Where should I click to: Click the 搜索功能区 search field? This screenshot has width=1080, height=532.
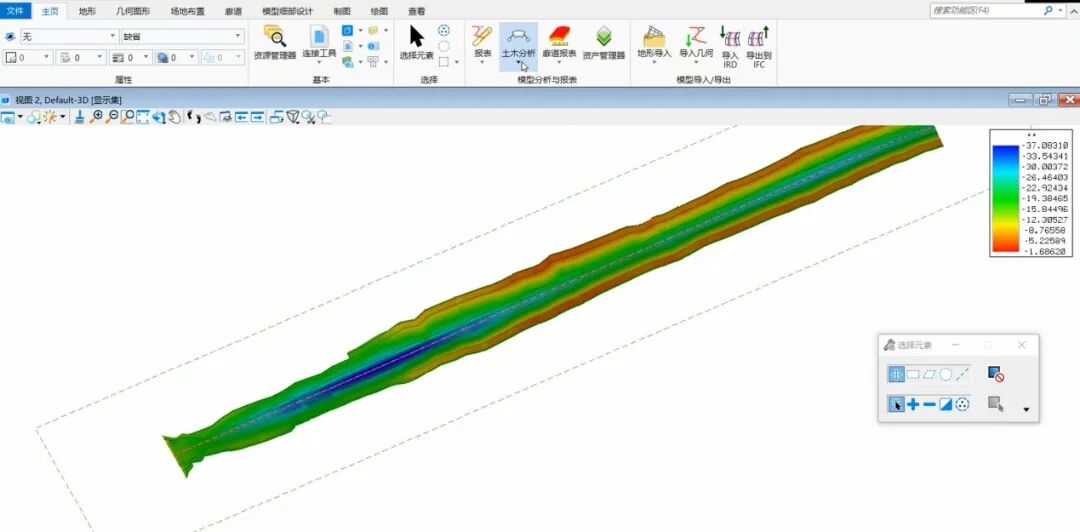(985, 10)
